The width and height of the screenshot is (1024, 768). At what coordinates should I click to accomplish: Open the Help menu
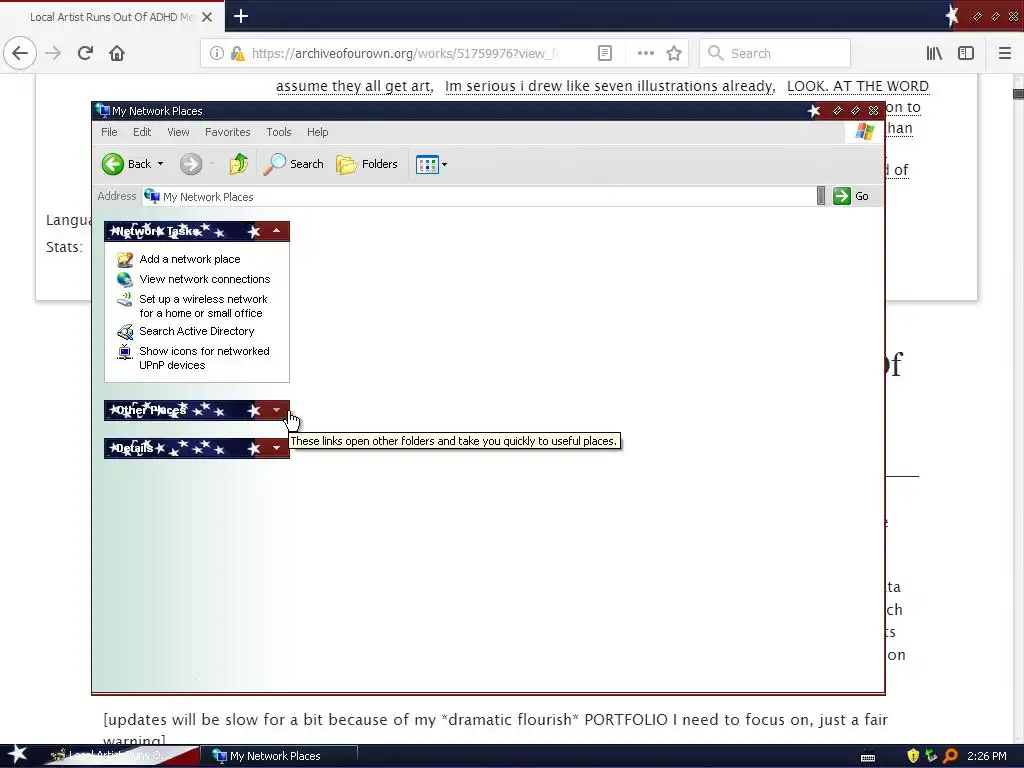coord(317,132)
